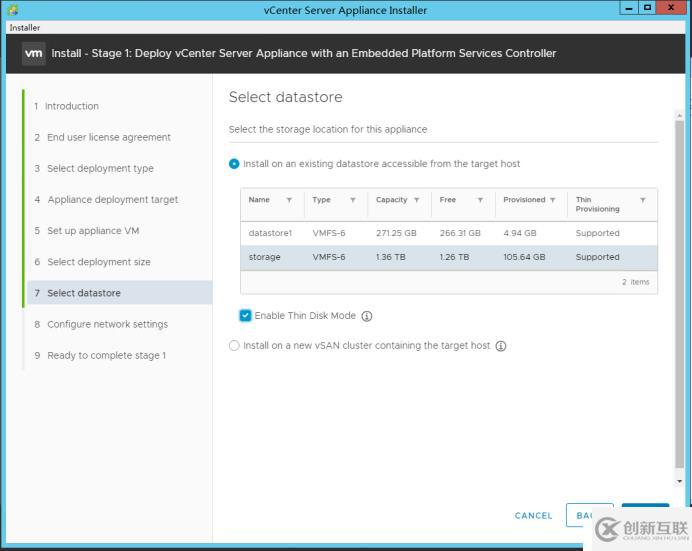Select Install on a new vSAN cluster radio
This screenshot has width=692, height=551.
(234, 345)
